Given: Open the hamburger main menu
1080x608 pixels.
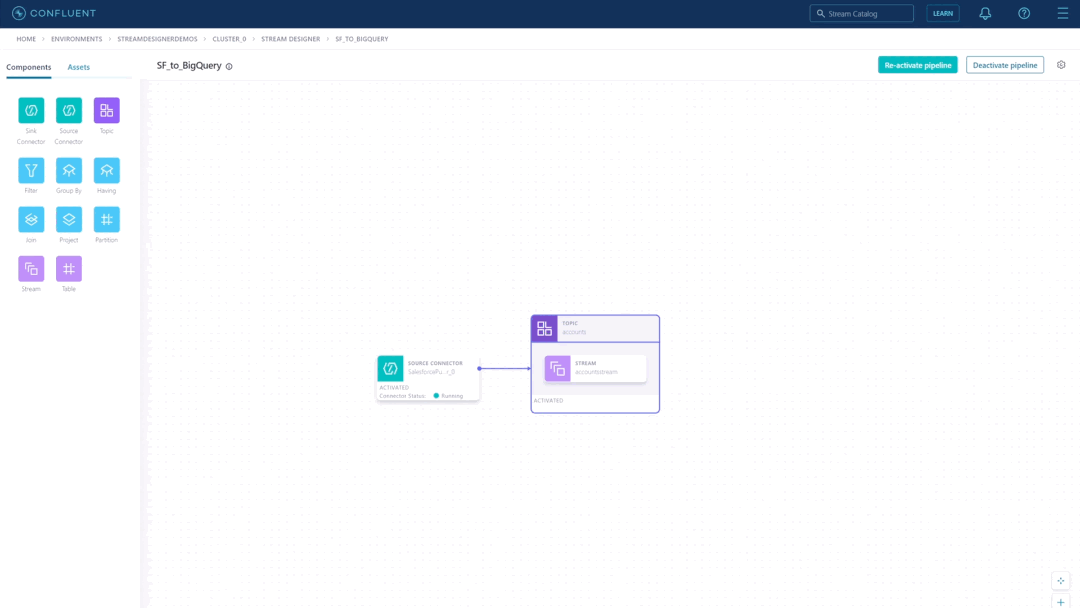Looking at the screenshot, I should 1063,13.
